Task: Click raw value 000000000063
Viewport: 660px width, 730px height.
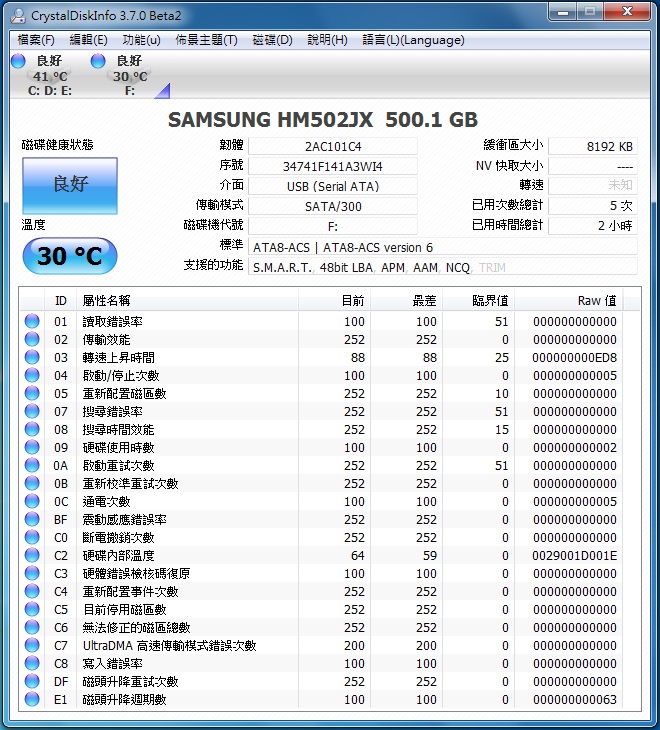Action: (x=574, y=699)
